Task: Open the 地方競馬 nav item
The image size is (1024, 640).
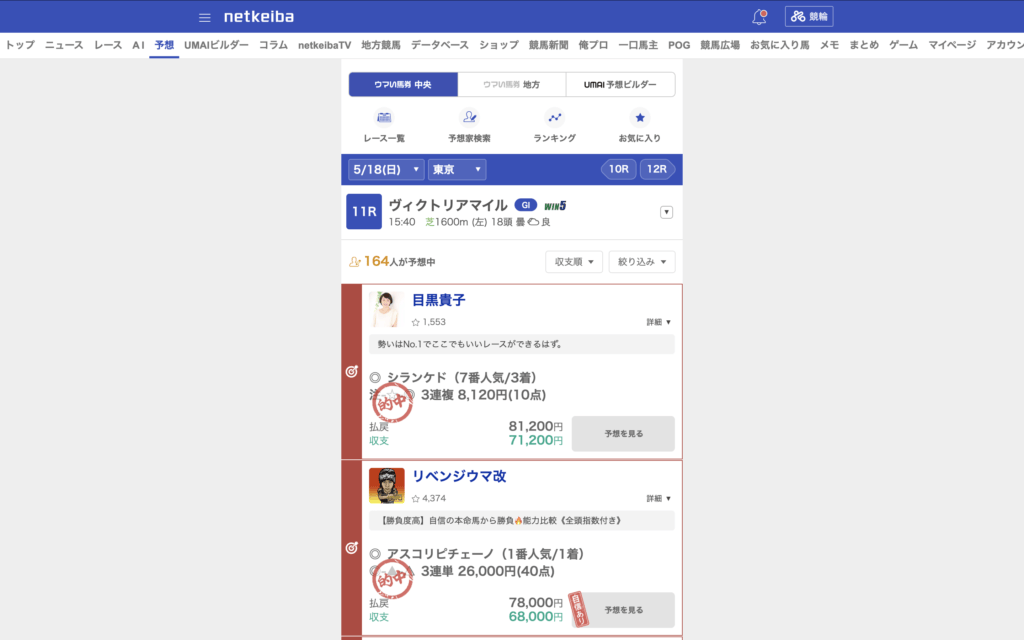Action: 381,45
